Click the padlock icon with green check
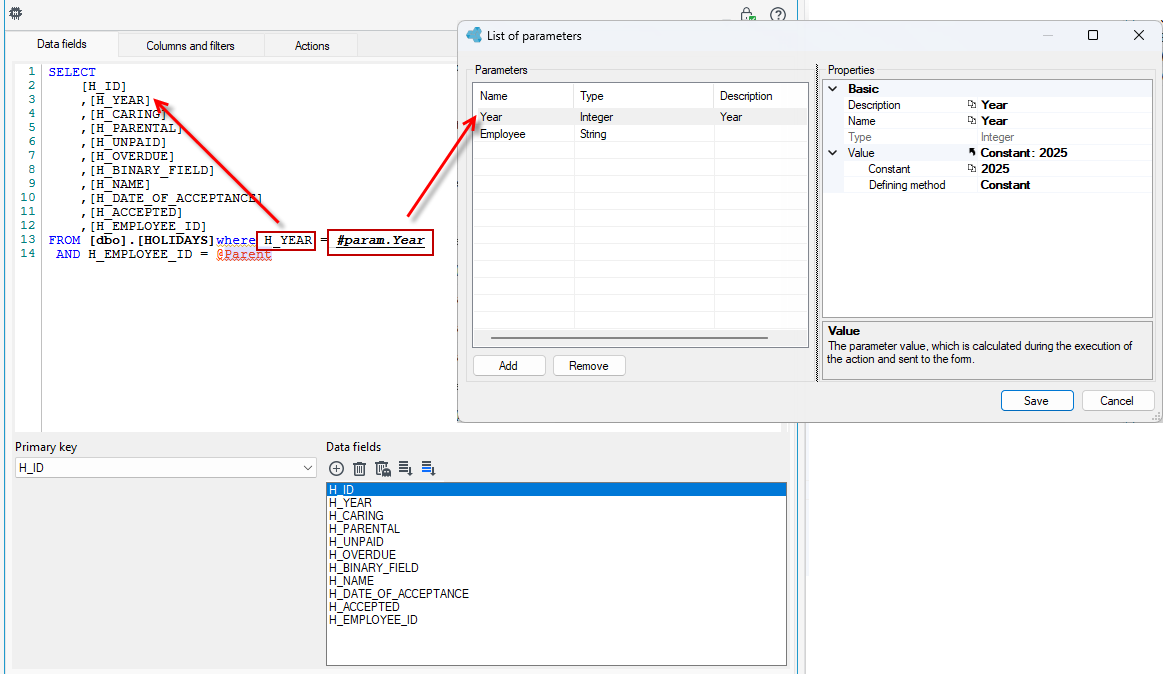 coord(748,13)
